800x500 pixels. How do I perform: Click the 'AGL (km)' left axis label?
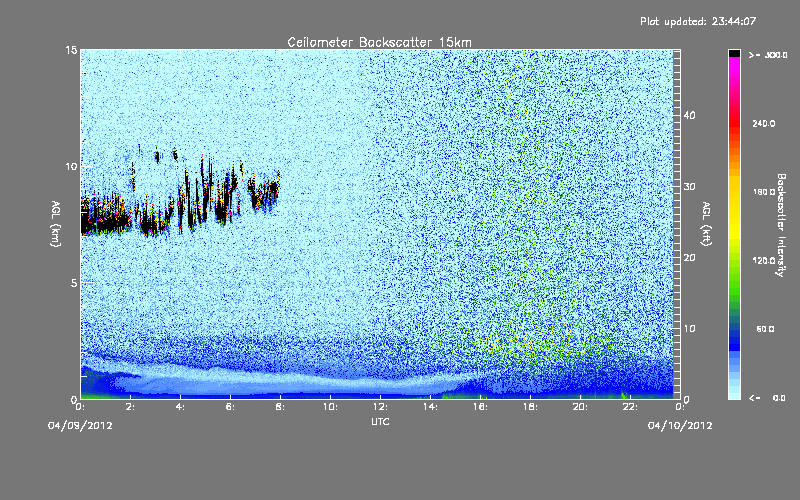(x=56, y=224)
